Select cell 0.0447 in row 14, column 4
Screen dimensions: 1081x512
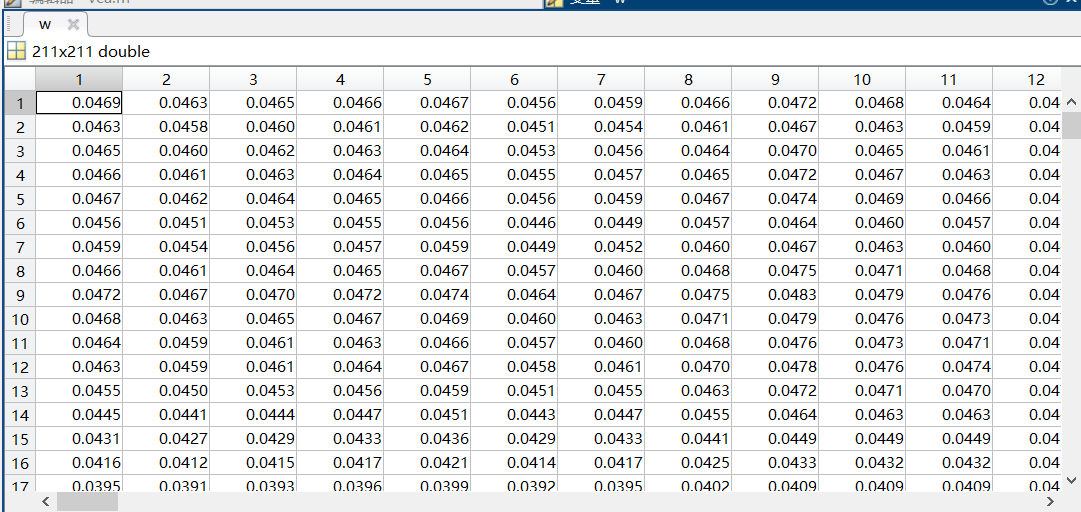click(340, 415)
